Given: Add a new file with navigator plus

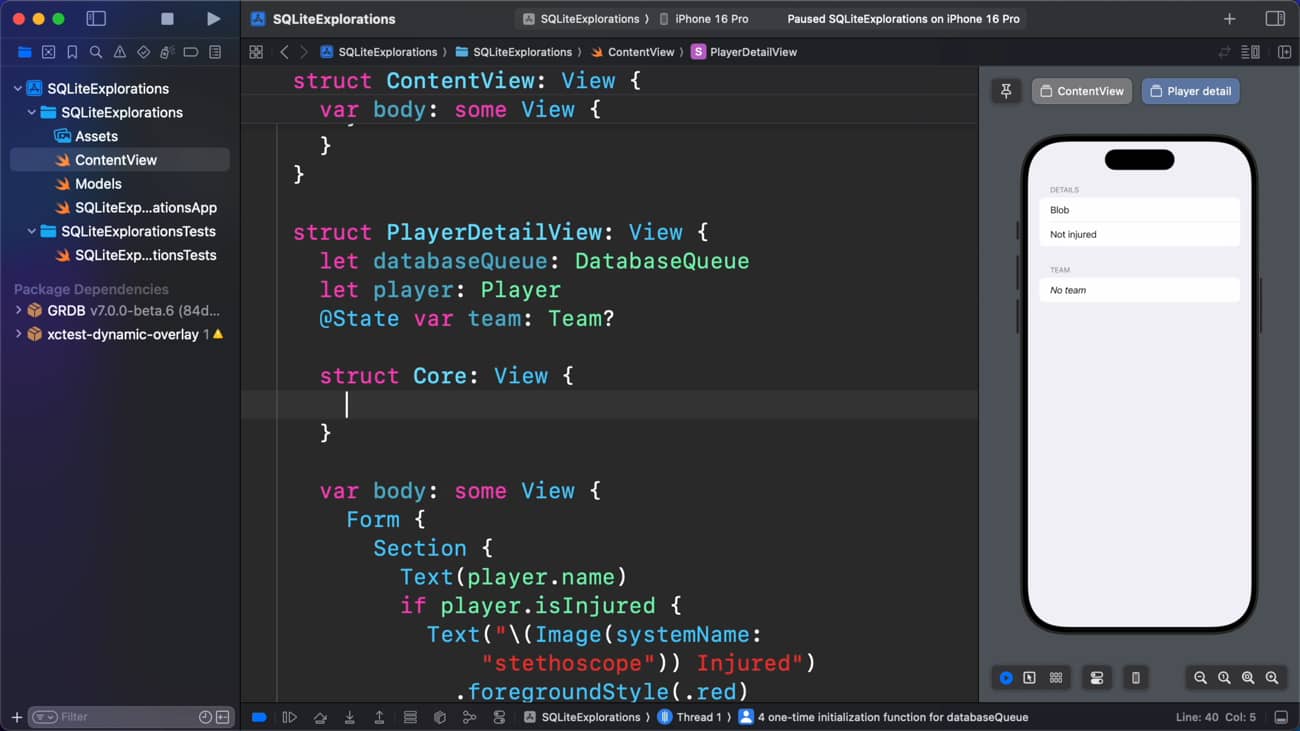Looking at the screenshot, I should tap(16, 717).
